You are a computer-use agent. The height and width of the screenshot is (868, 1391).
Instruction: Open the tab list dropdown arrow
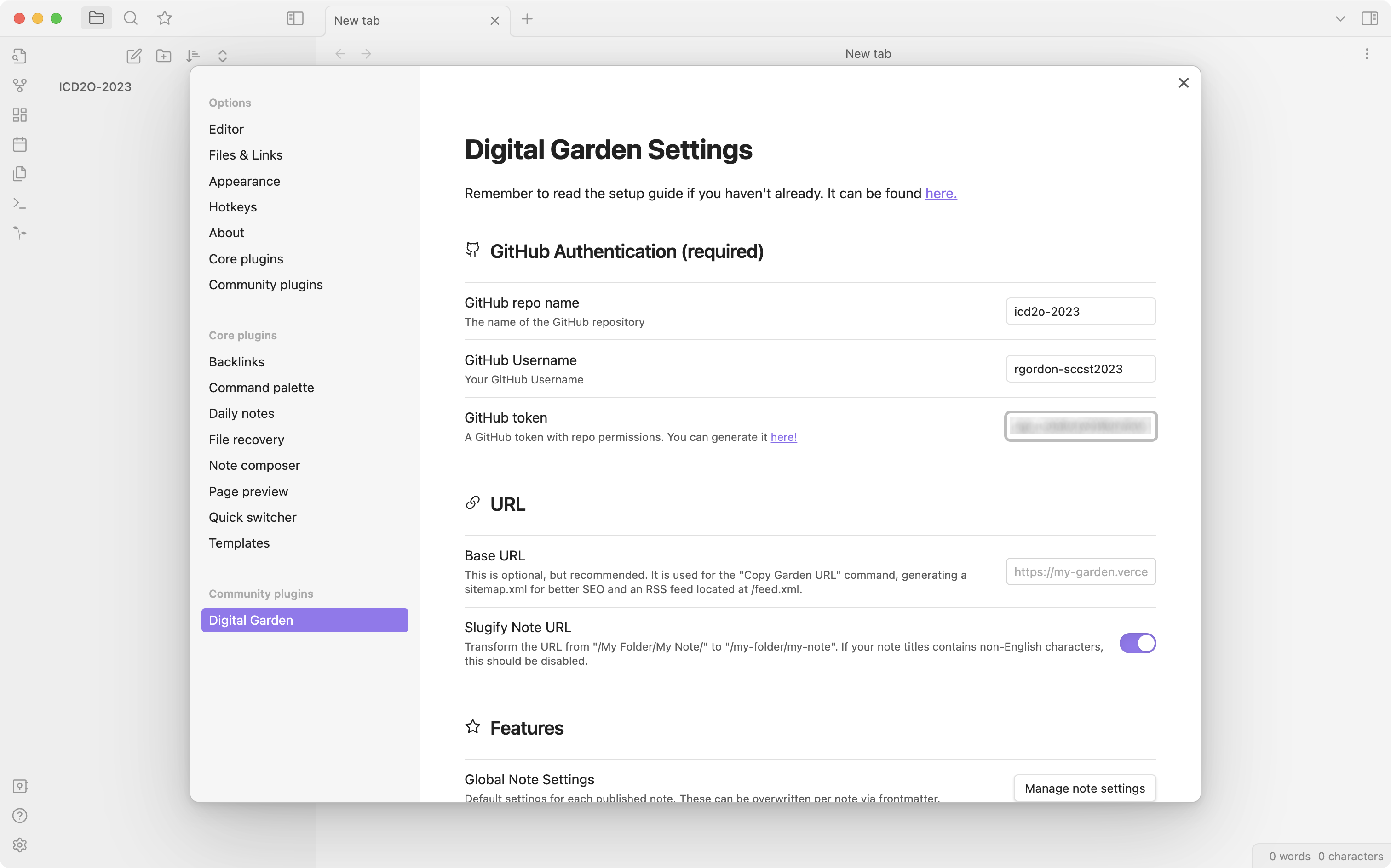tap(1340, 19)
